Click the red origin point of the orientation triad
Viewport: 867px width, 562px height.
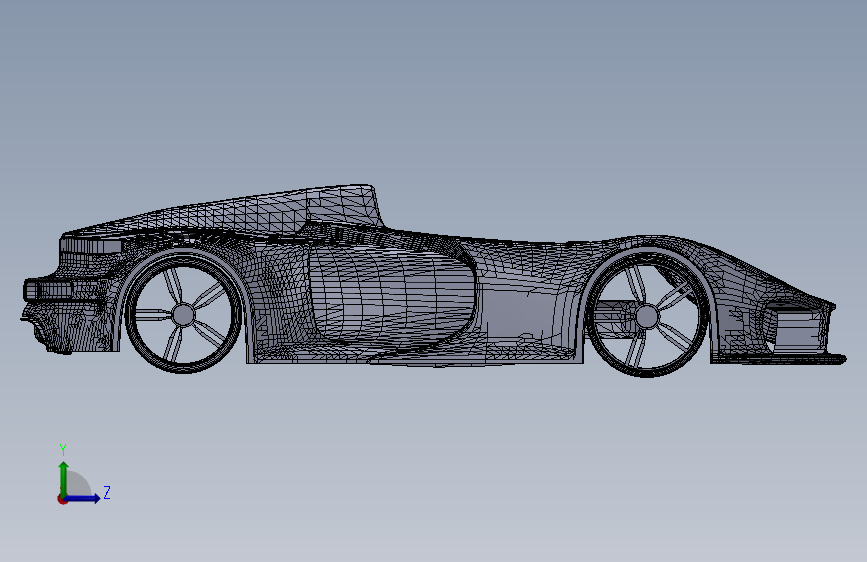[x=62, y=499]
